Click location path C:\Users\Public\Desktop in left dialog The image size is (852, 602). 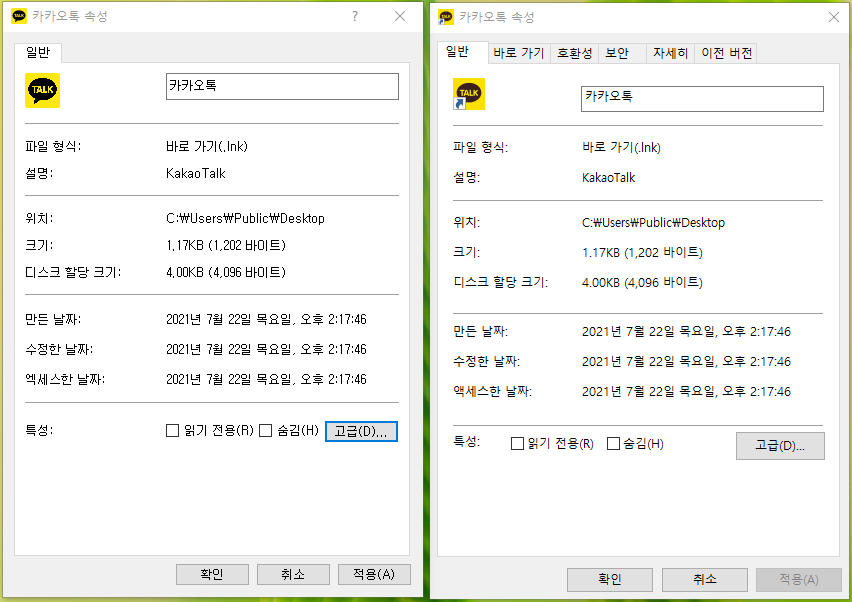246,218
